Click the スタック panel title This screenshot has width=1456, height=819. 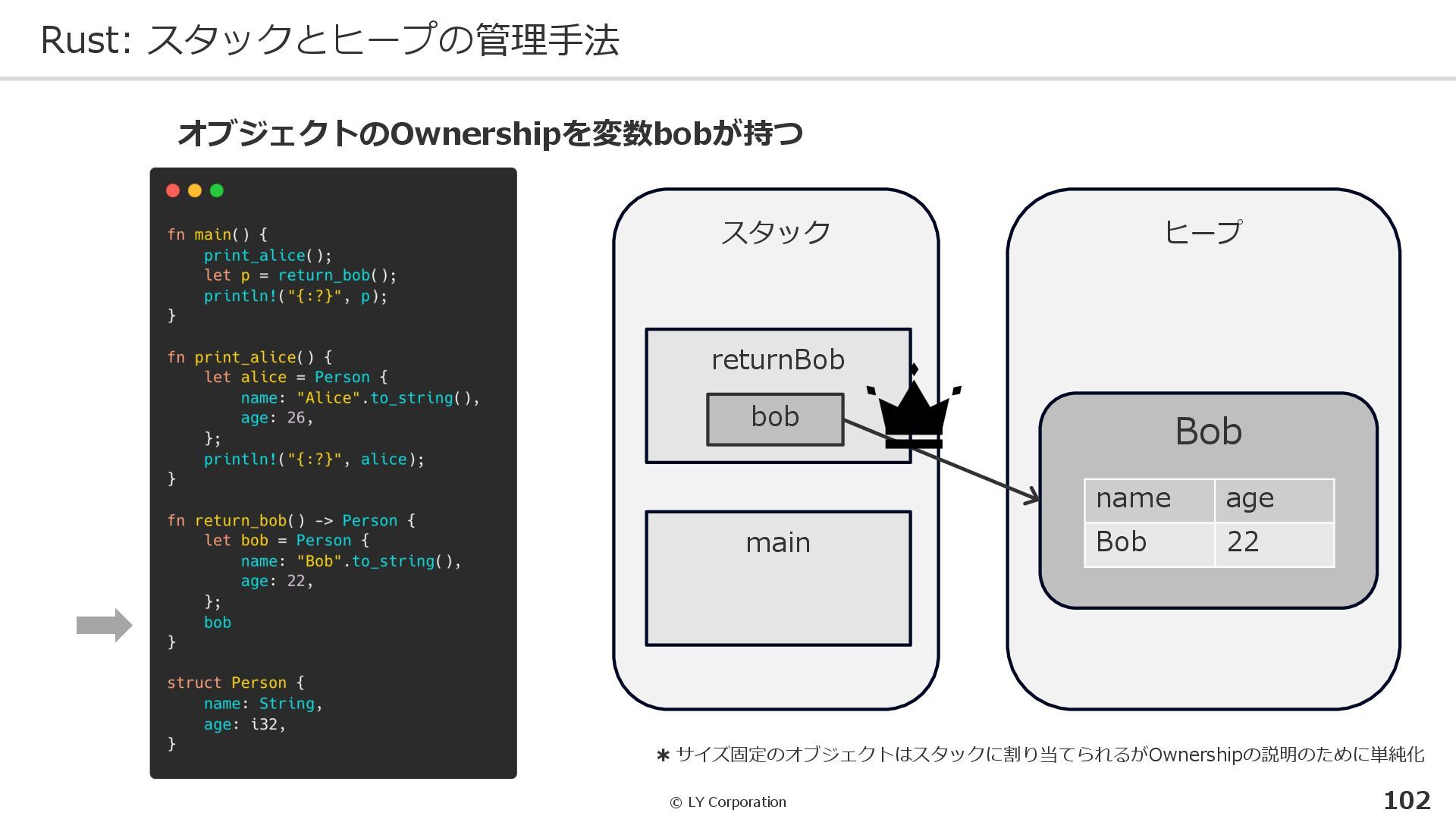(x=775, y=232)
